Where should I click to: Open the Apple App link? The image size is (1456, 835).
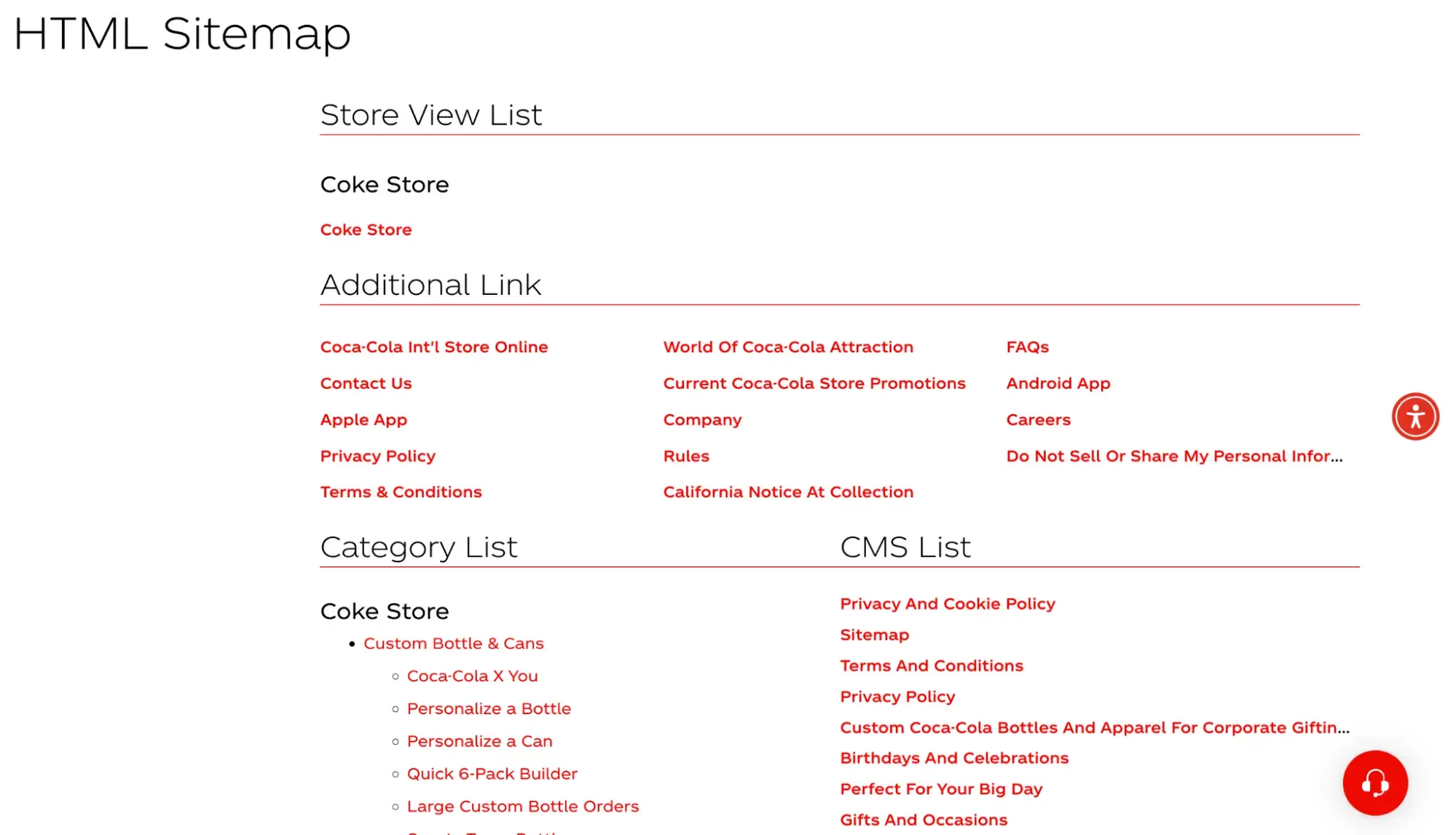click(363, 419)
